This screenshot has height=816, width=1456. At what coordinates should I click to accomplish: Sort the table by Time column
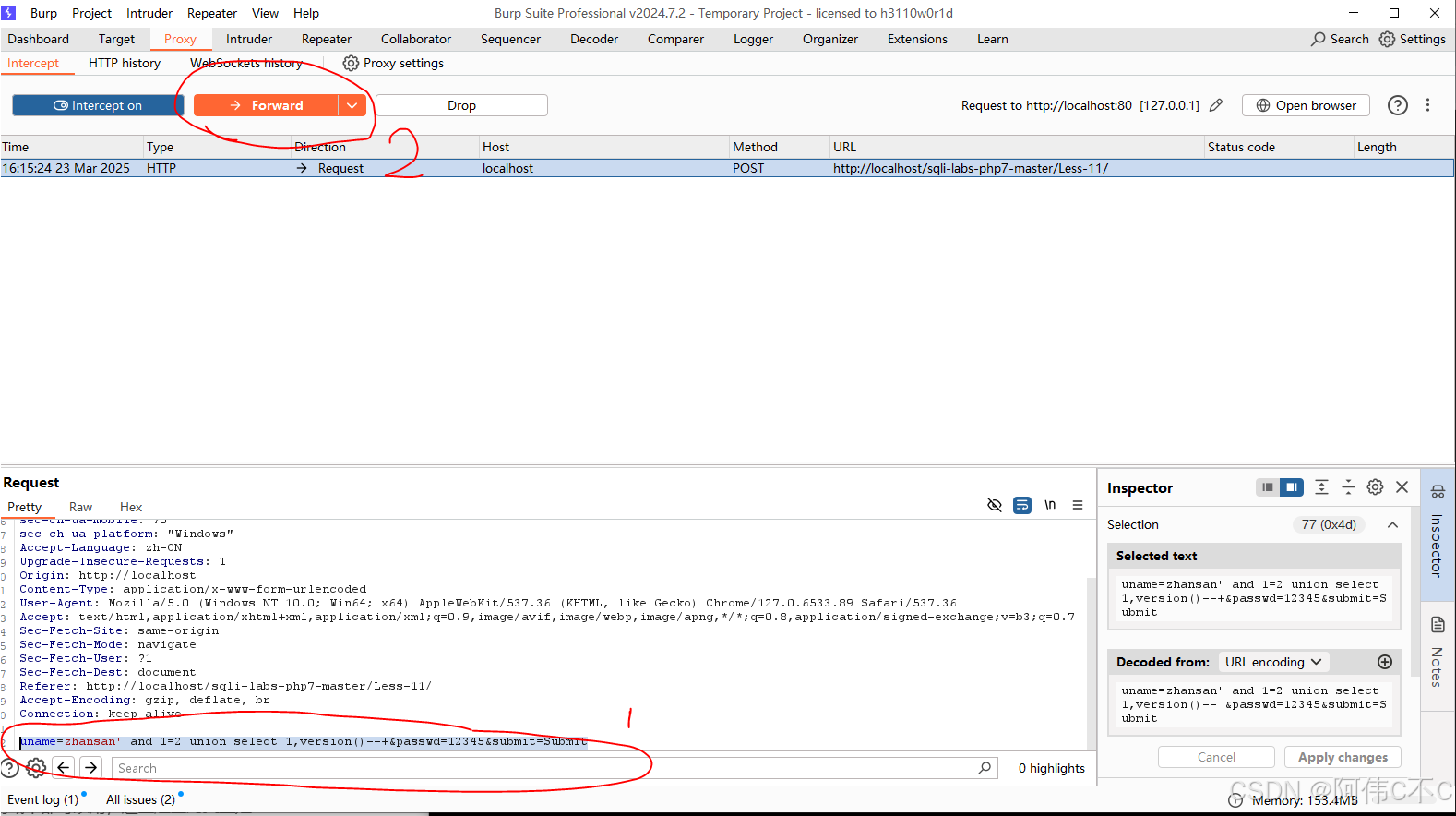point(72,147)
